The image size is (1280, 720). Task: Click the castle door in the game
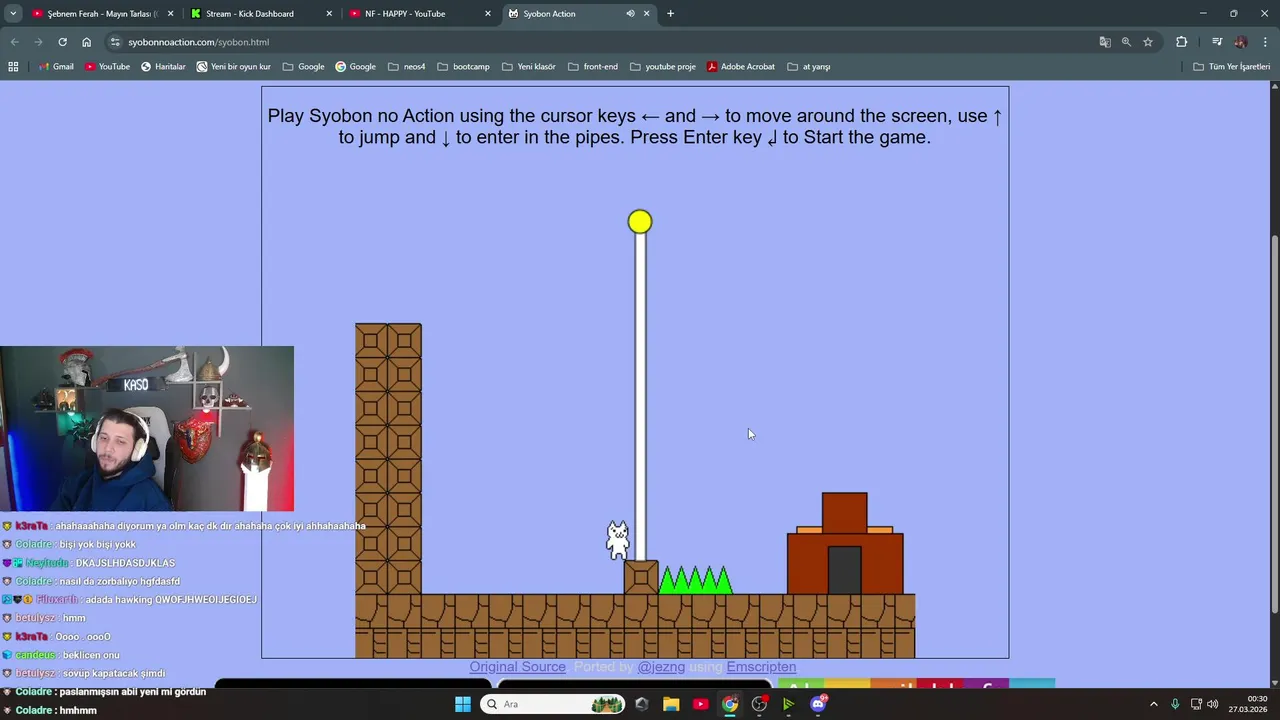(x=844, y=570)
